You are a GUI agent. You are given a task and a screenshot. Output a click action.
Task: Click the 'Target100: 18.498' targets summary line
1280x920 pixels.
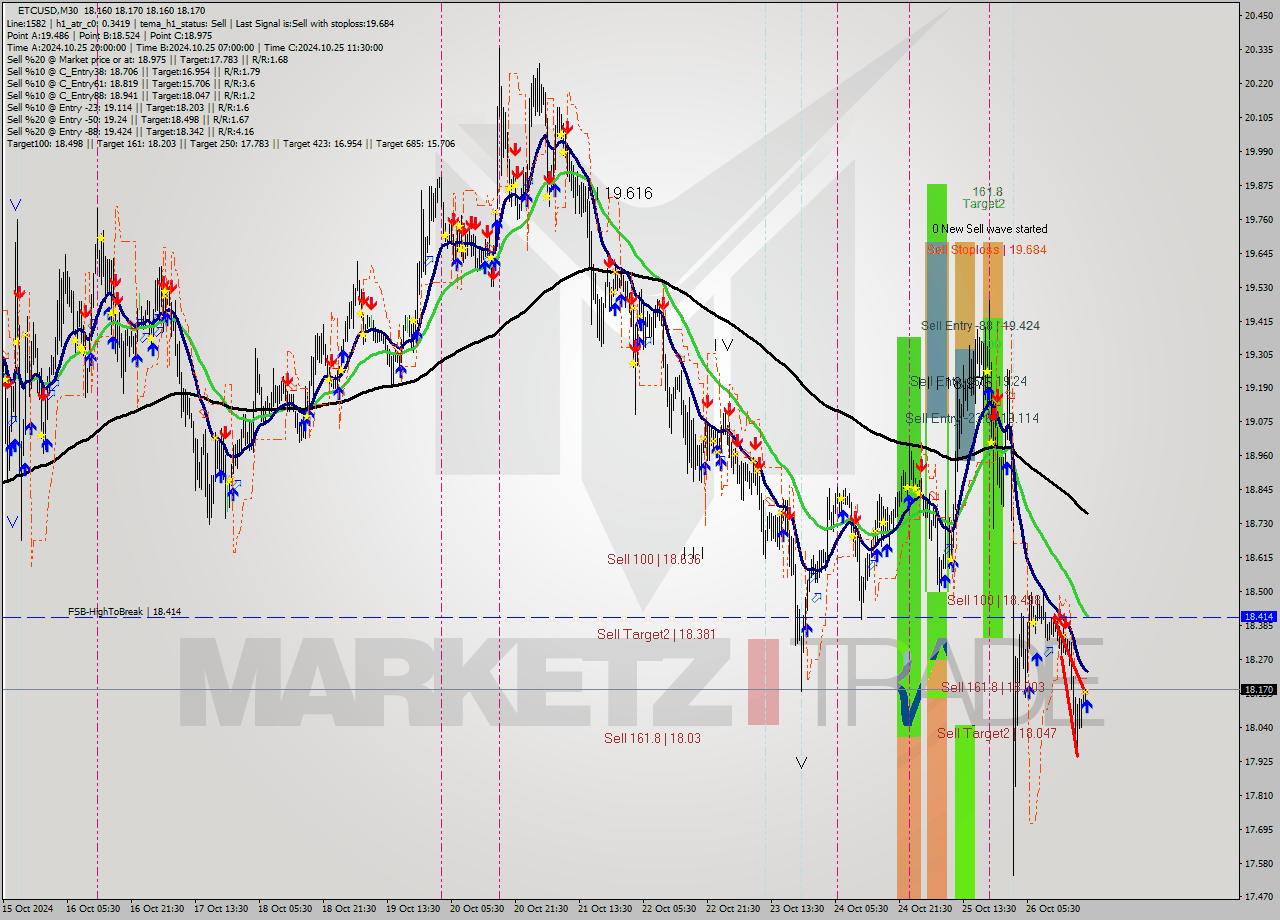point(230,143)
